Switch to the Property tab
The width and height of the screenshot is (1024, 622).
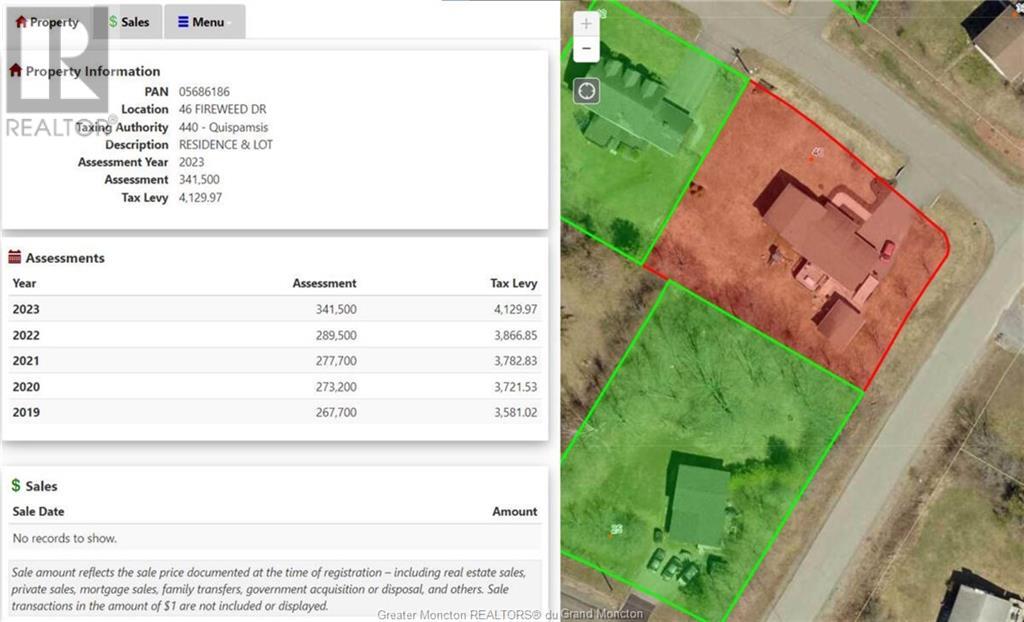coord(47,22)
